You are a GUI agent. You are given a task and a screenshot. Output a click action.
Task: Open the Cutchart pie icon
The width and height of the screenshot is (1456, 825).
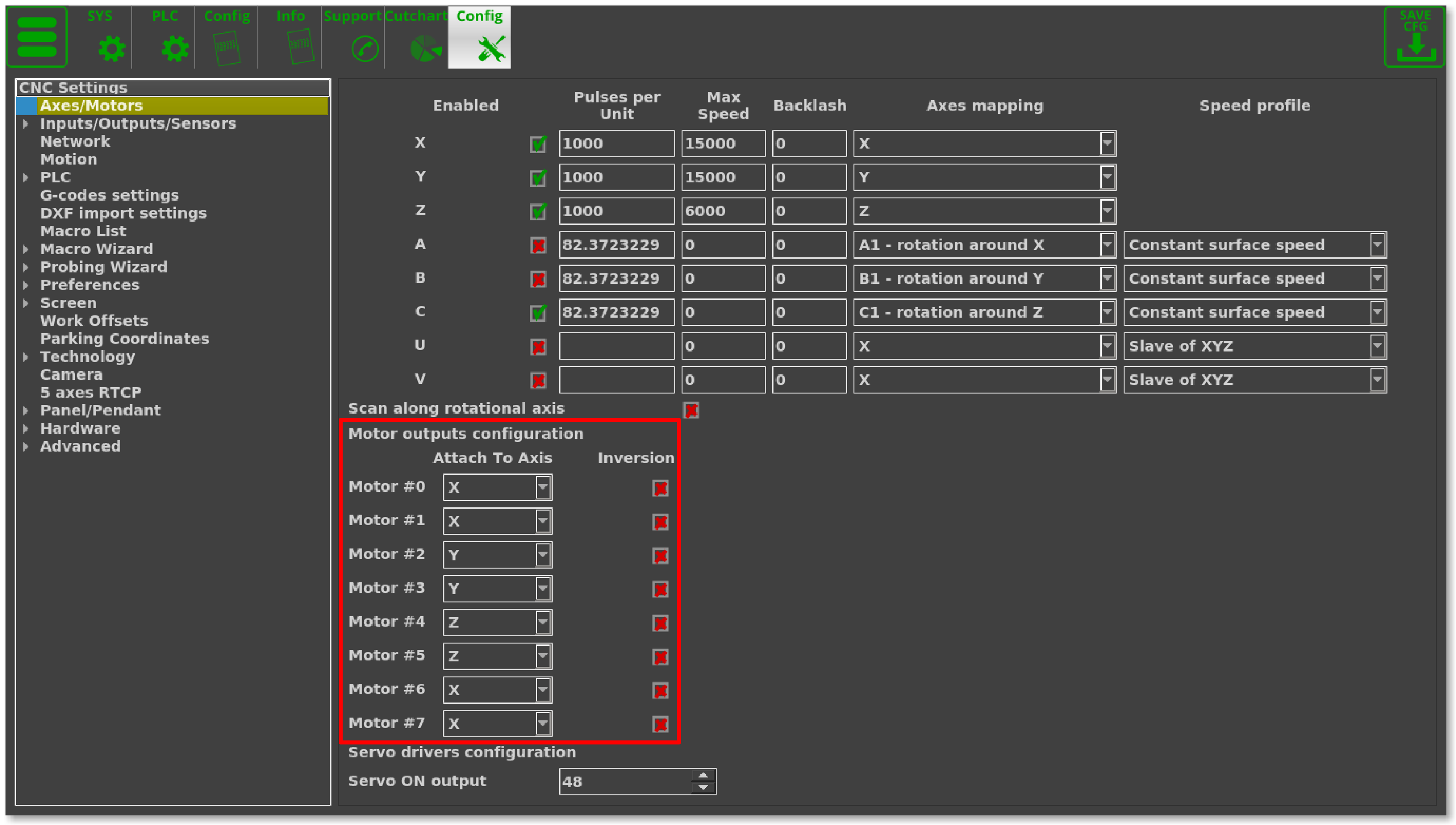(x=425, y=49)
